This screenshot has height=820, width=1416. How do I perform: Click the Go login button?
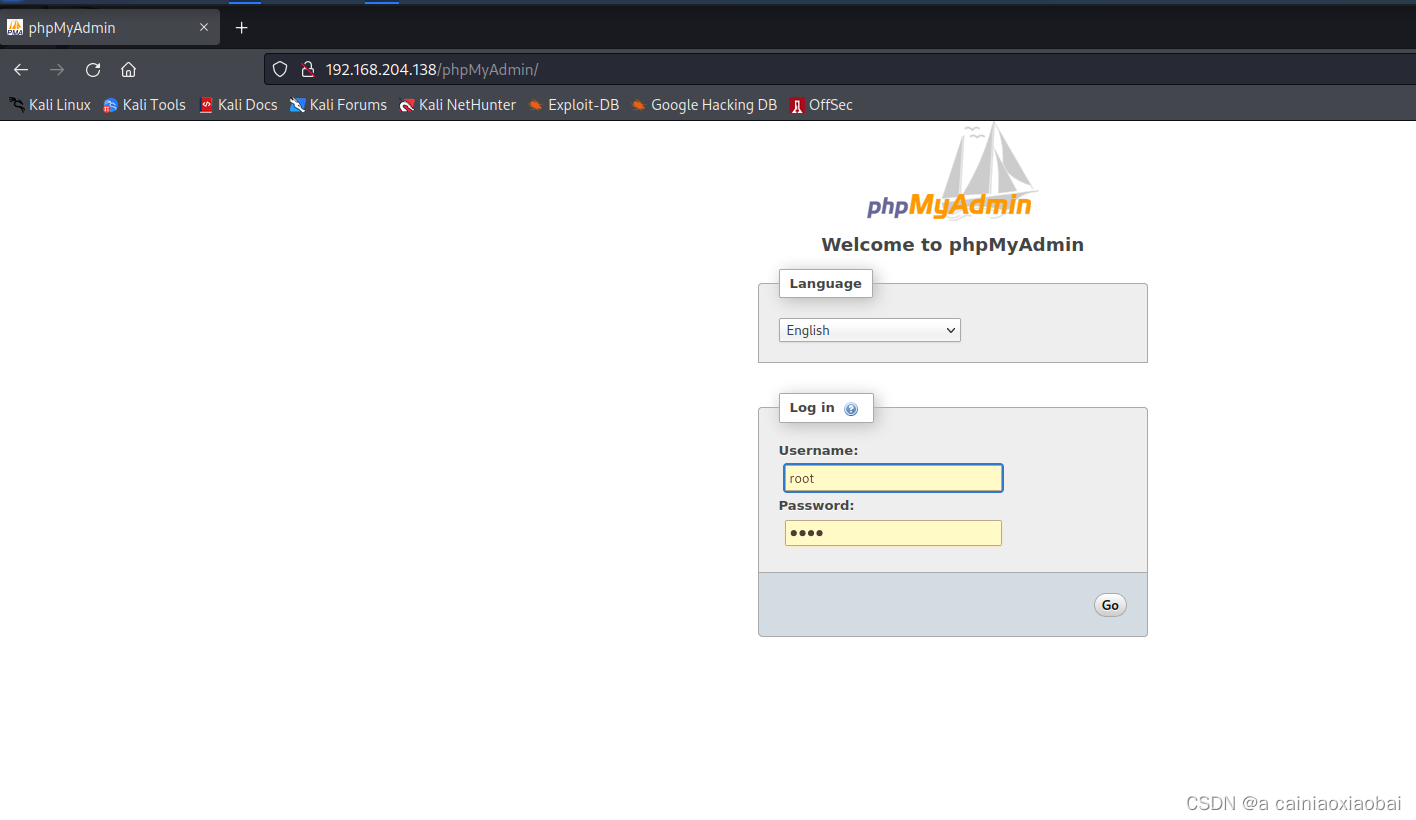(1110, 605)
